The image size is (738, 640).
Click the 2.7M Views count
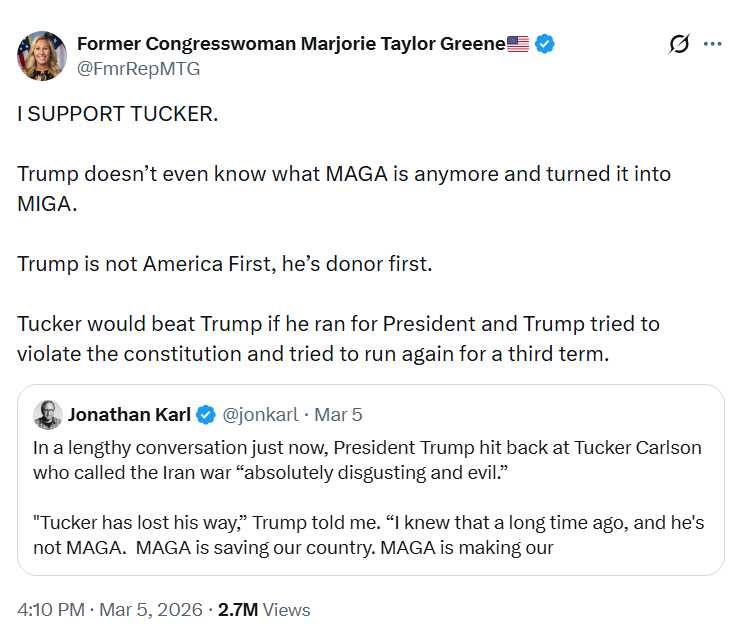click(265, 609)
